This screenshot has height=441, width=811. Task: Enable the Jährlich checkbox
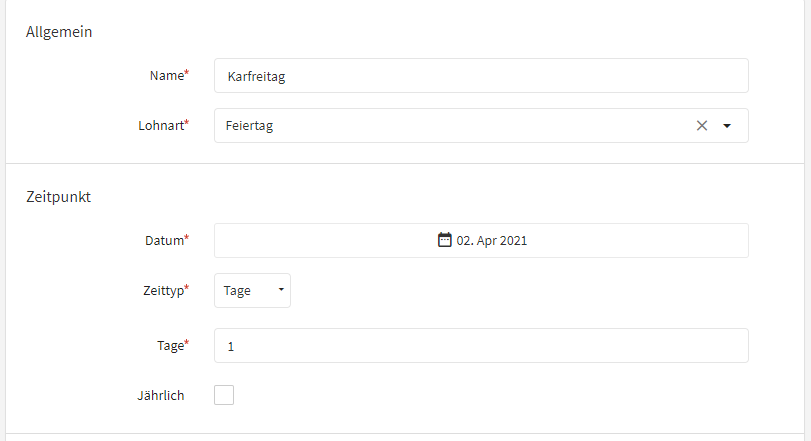(224, 395)
